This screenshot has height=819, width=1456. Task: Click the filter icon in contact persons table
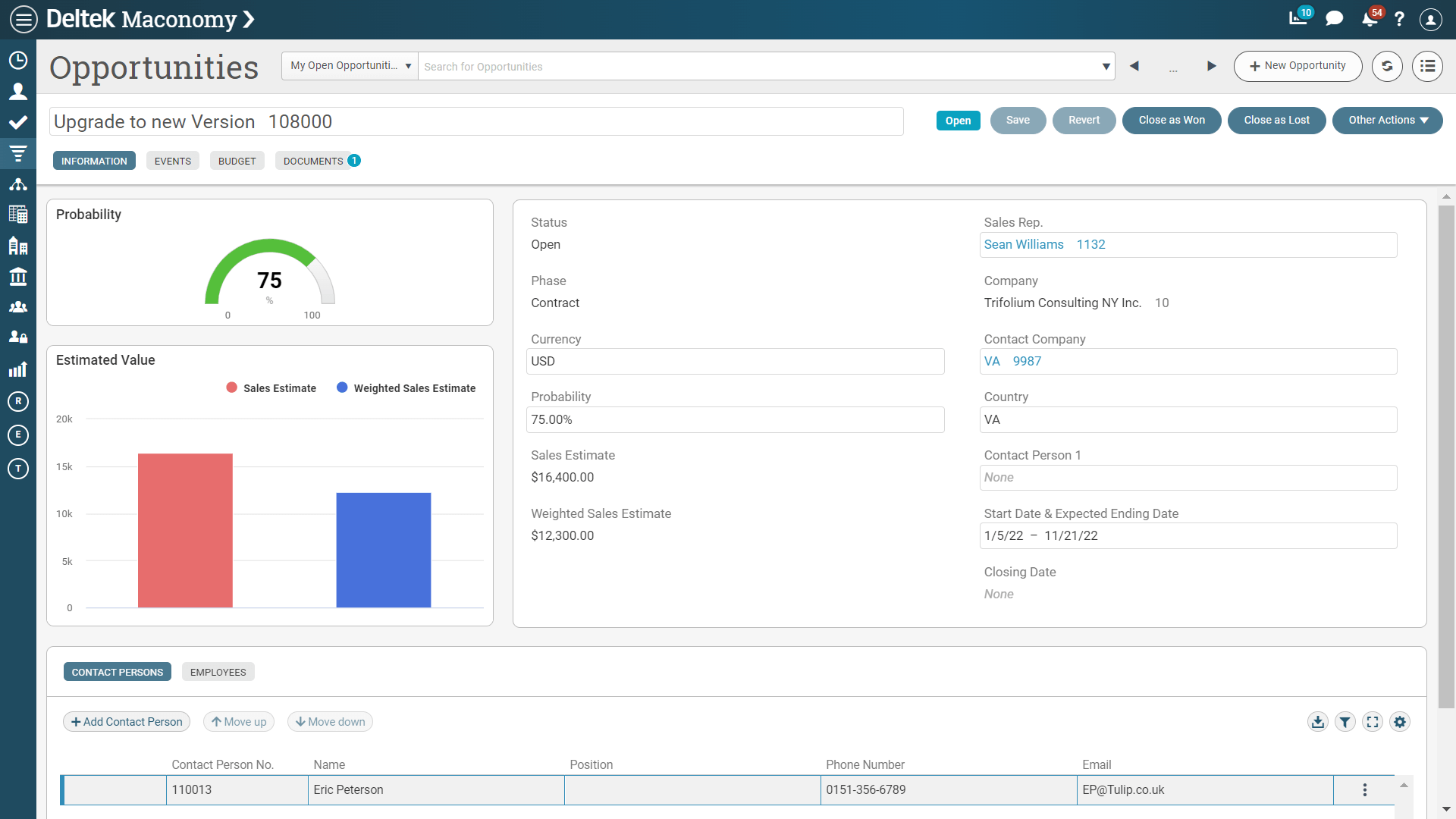1345,721
